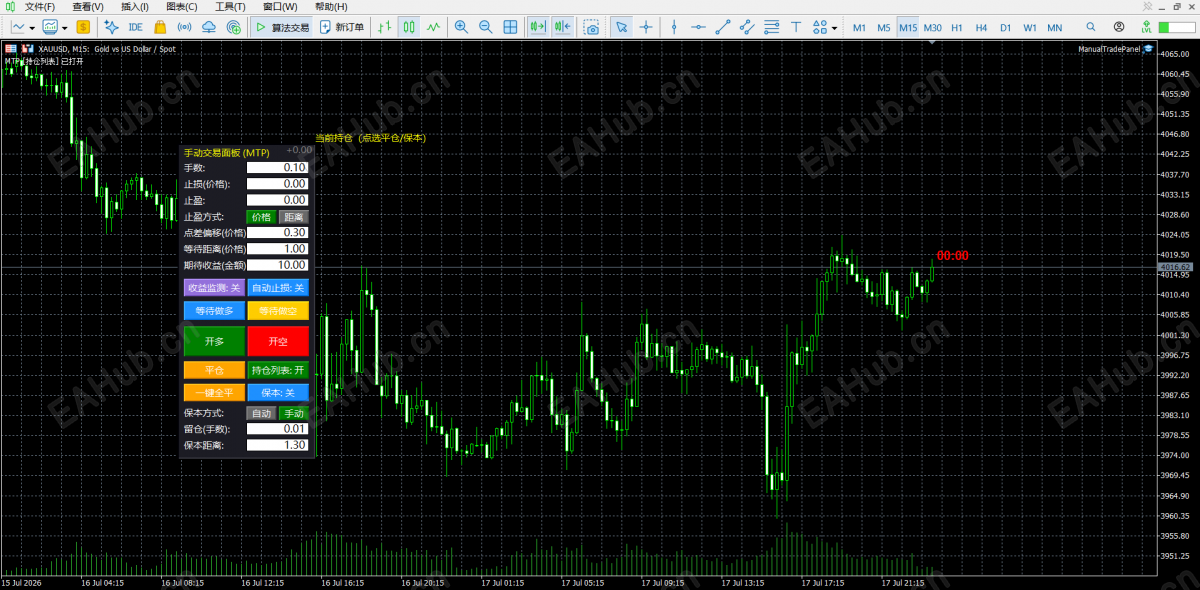Screen dimensions: 1200x590
Task: Select the trendline drawing tool
Action: [x=722, y=27]
